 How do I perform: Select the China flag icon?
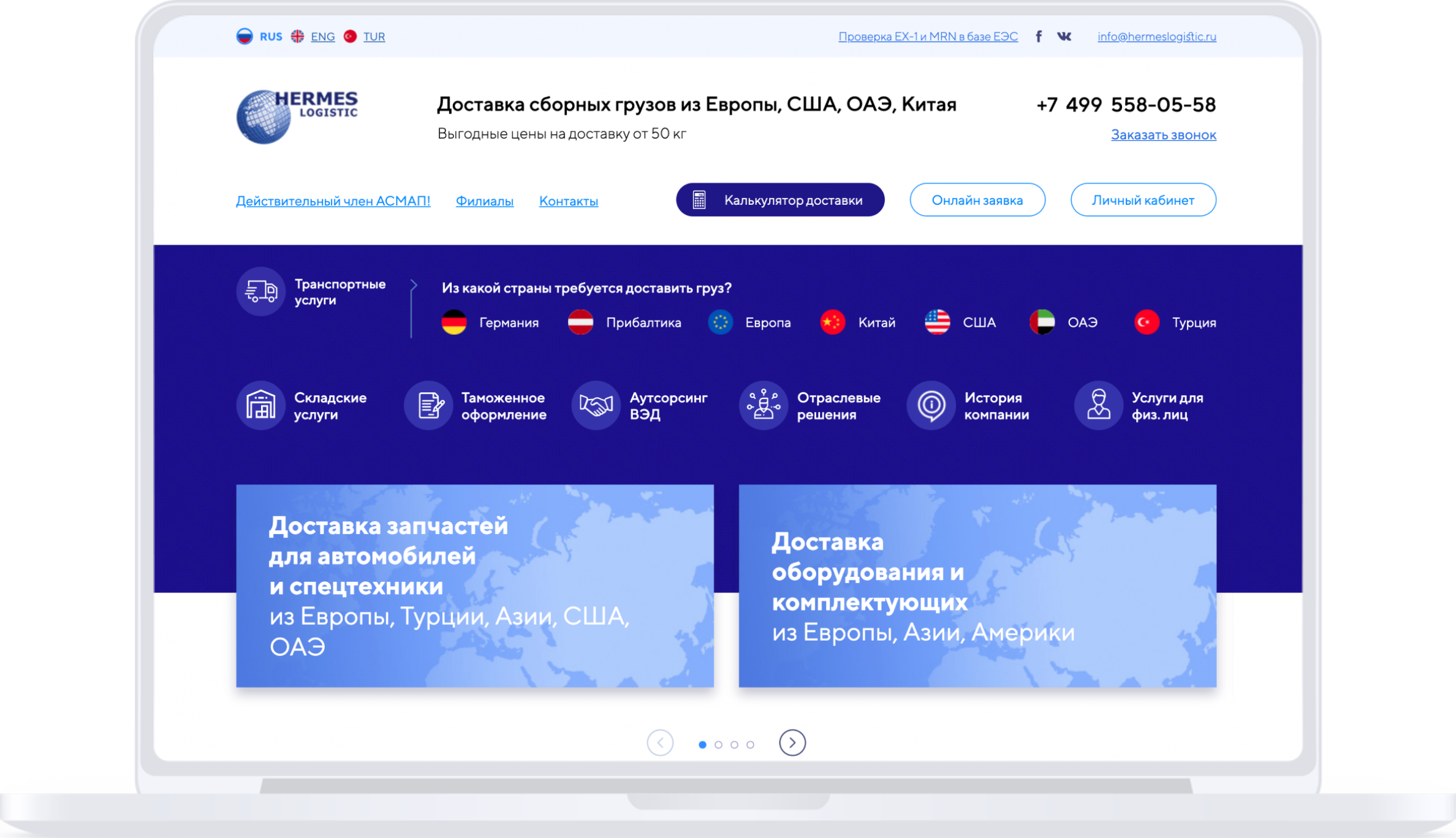pyautogui.click(x=833, y=322)
